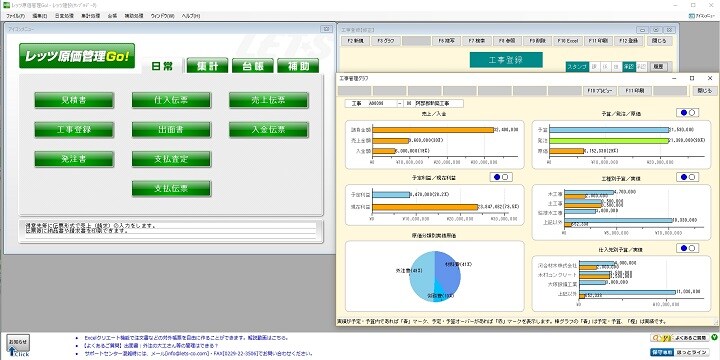Screen dimensions: 720x360
Task: Click F10 プレビュー in the graph window
Action: click(x=600, y=91)
